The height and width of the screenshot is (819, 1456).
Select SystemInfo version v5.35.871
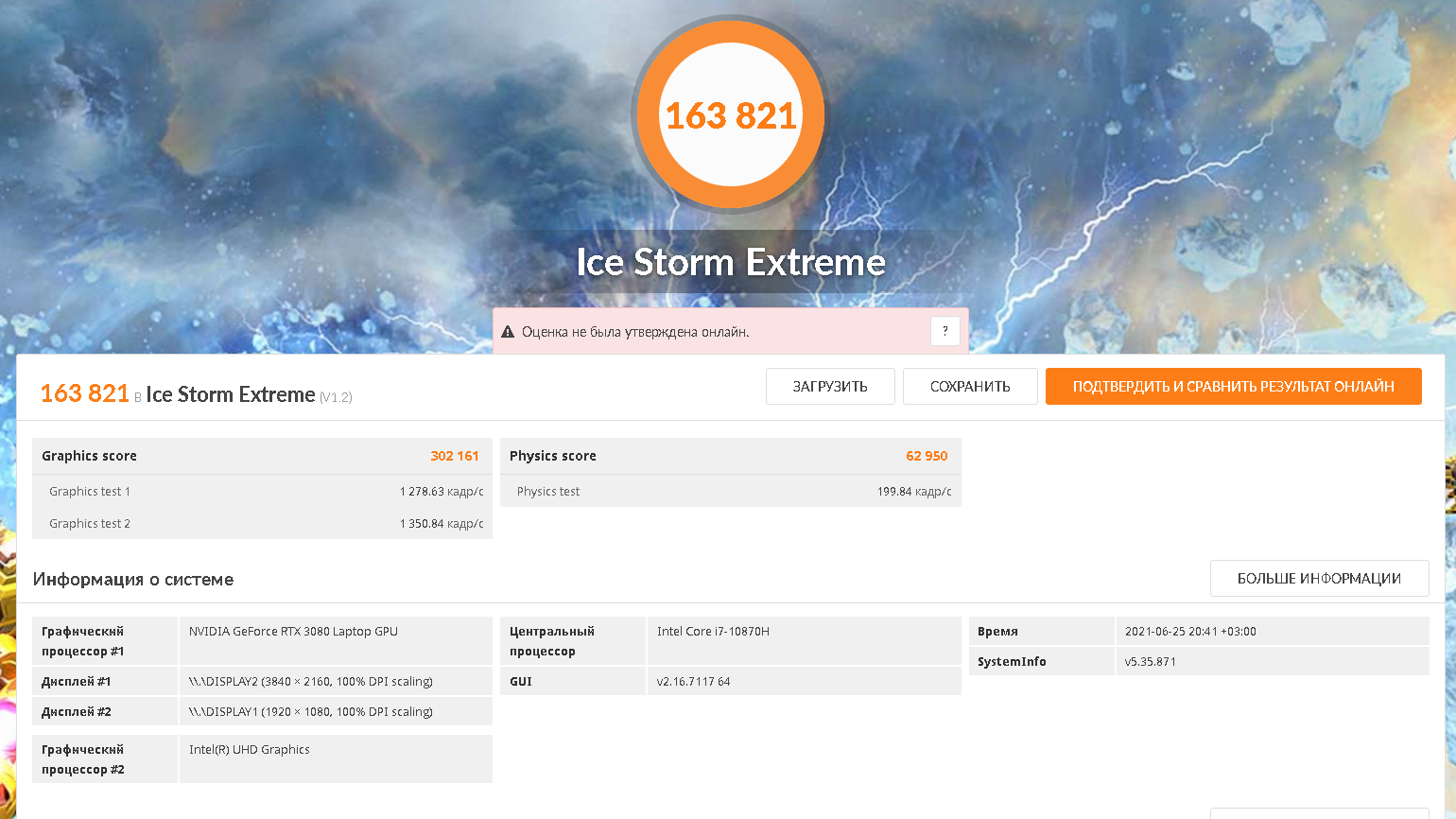(x=1151, y=662)
